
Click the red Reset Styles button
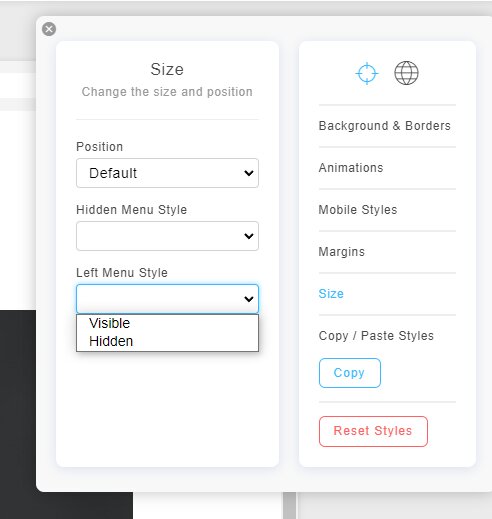click(373, 431)
